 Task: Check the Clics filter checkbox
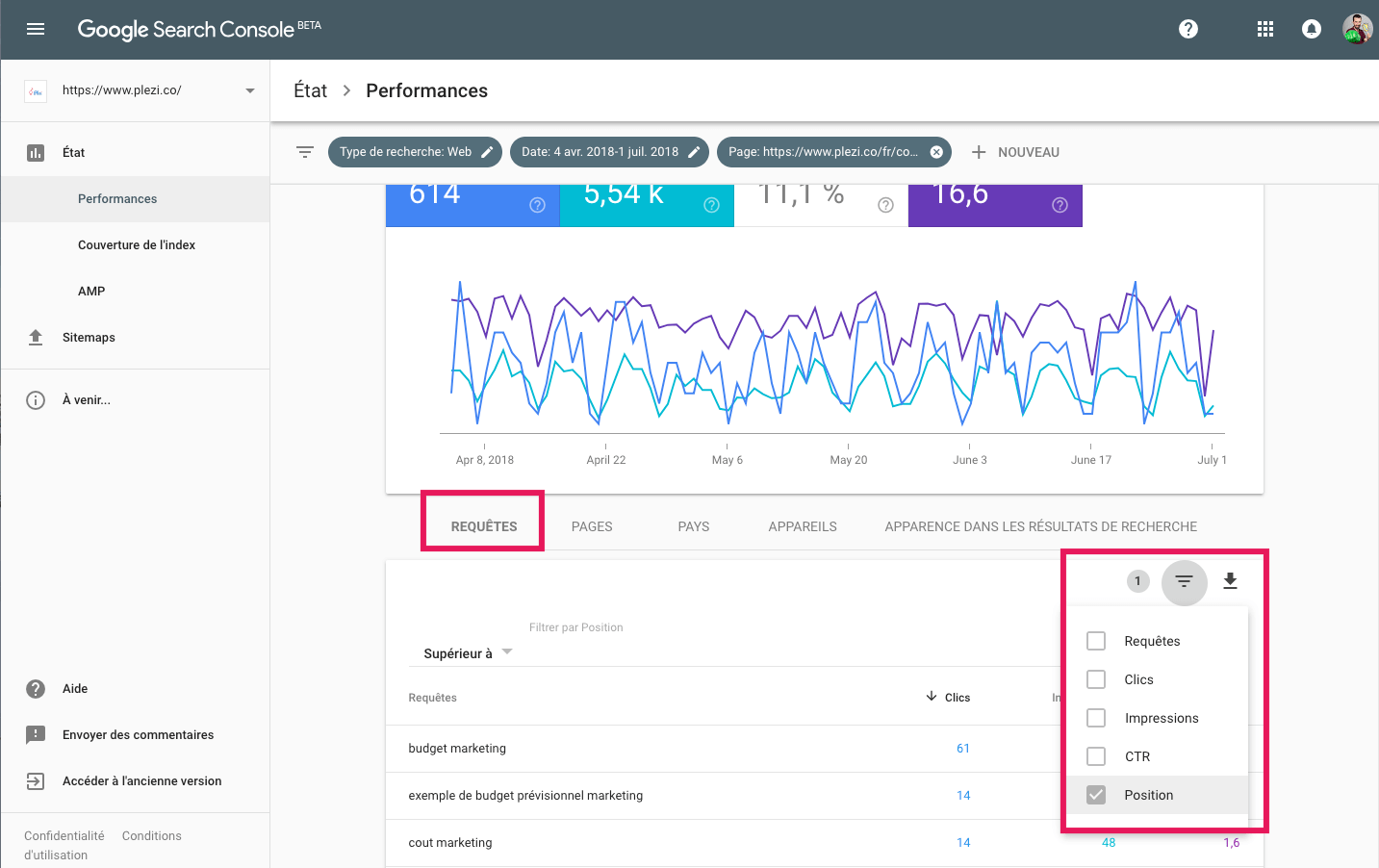[1096, 679]
